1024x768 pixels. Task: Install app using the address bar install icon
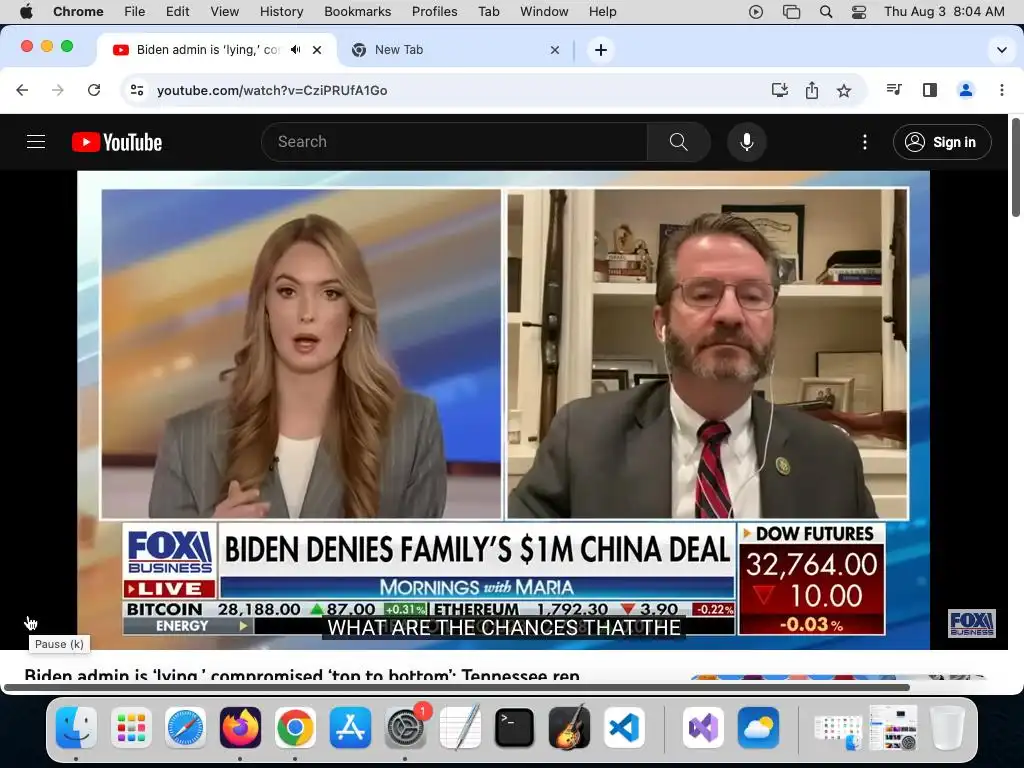coord(779,90)
